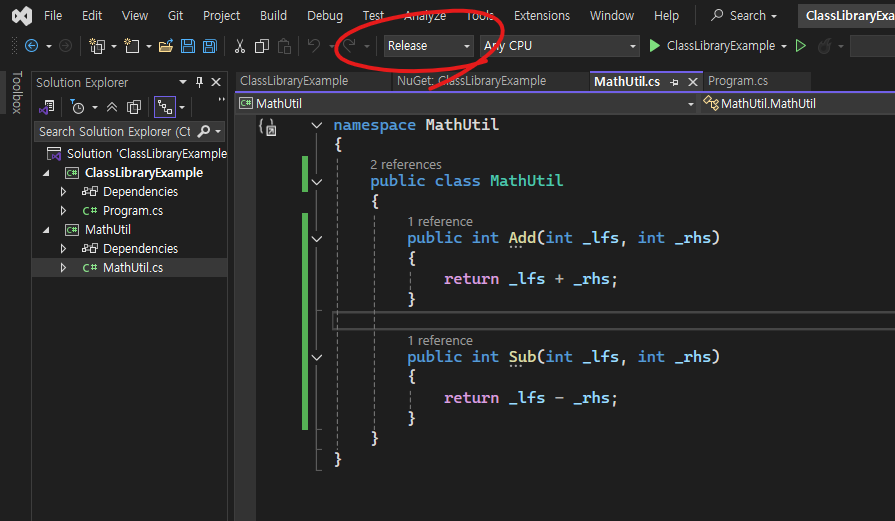Open the Debug menu
The width and height of the screenshot is (895, 521).
325,15
